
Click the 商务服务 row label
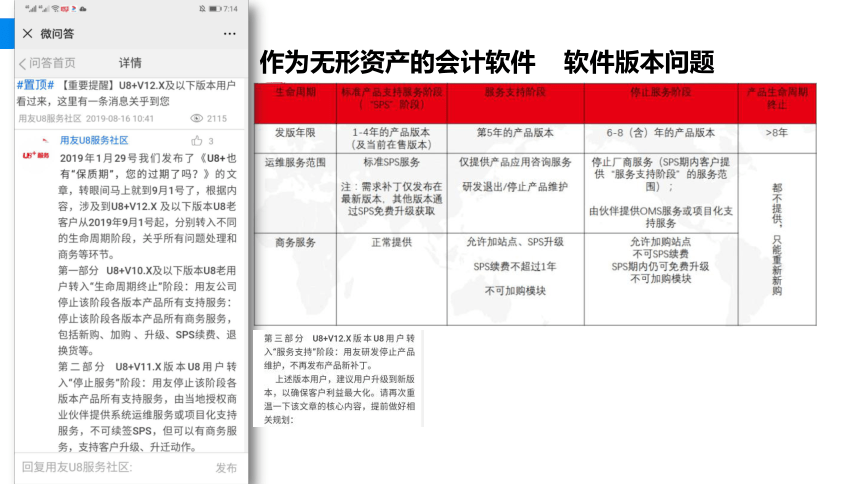296,243
